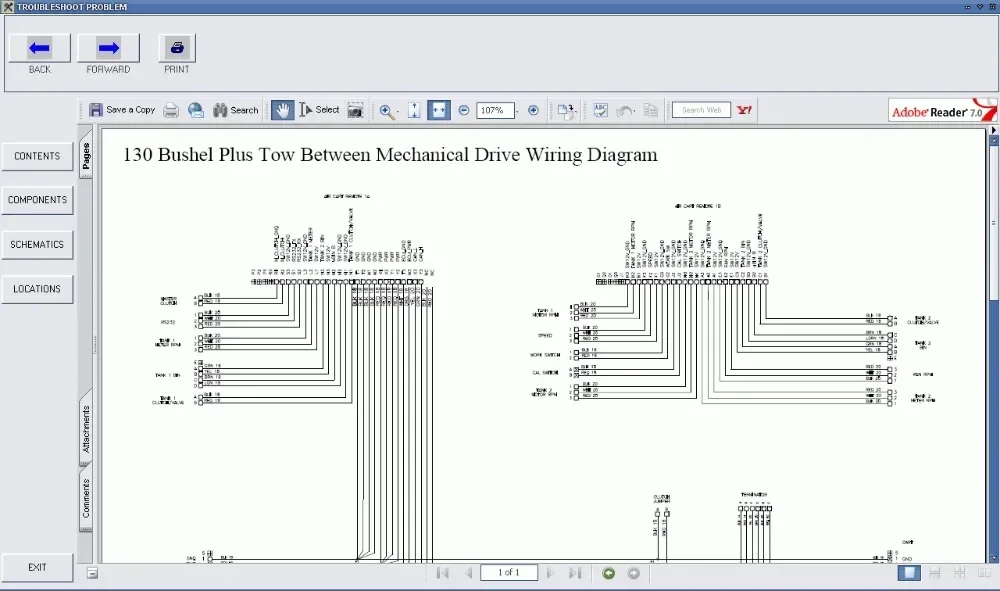This screenshot has width=1000, height=591.
Task: Expand the Zoom In tool options arrow
Action: [x=397, y=112]
